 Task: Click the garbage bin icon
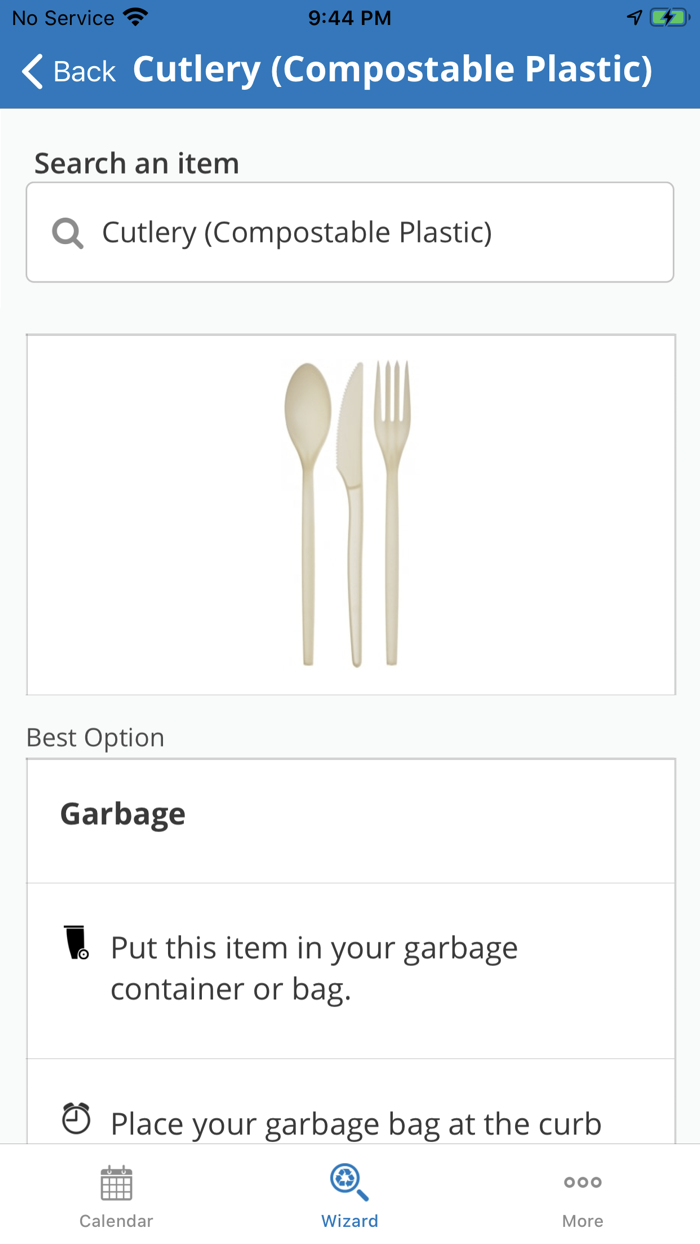click(x=76, y=944)
